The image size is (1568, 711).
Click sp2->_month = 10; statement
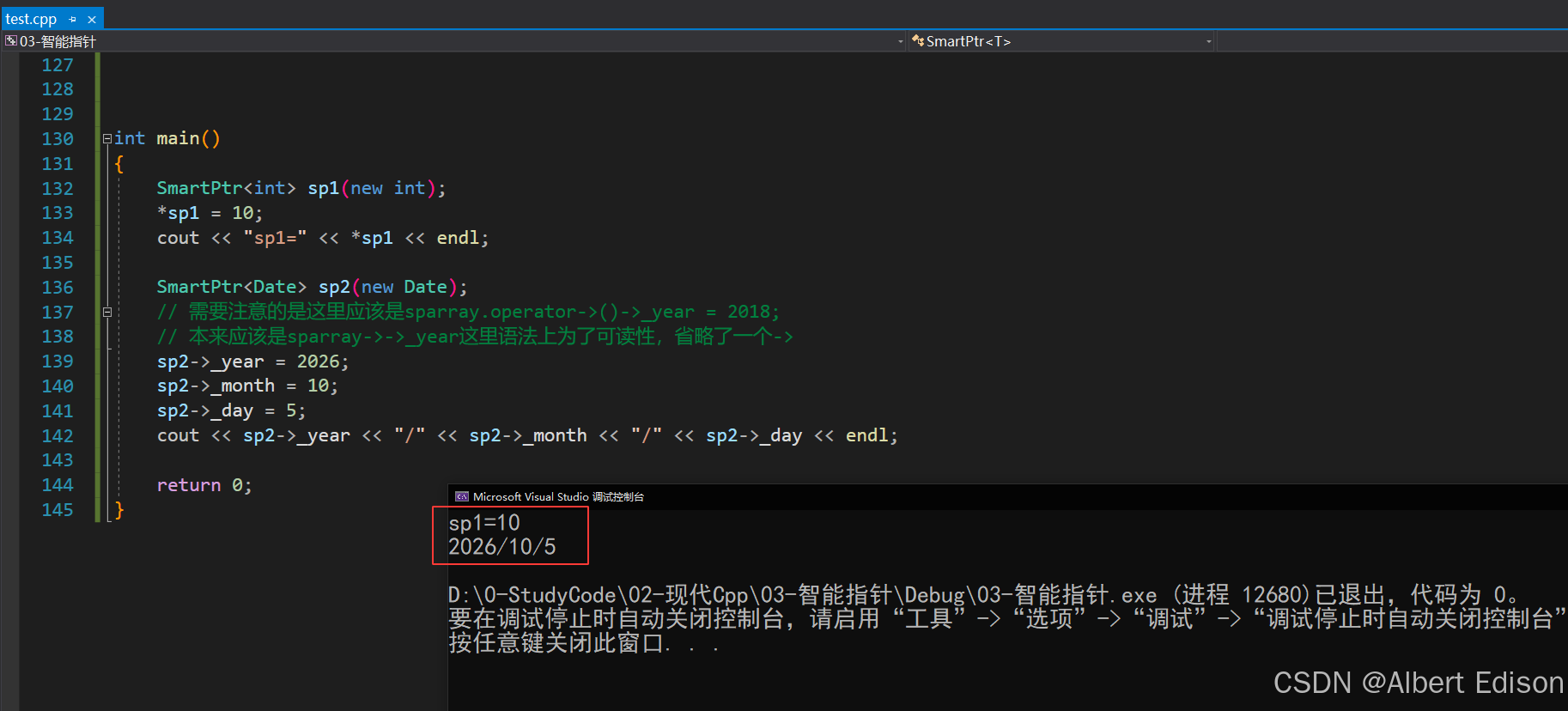(248, 386)
